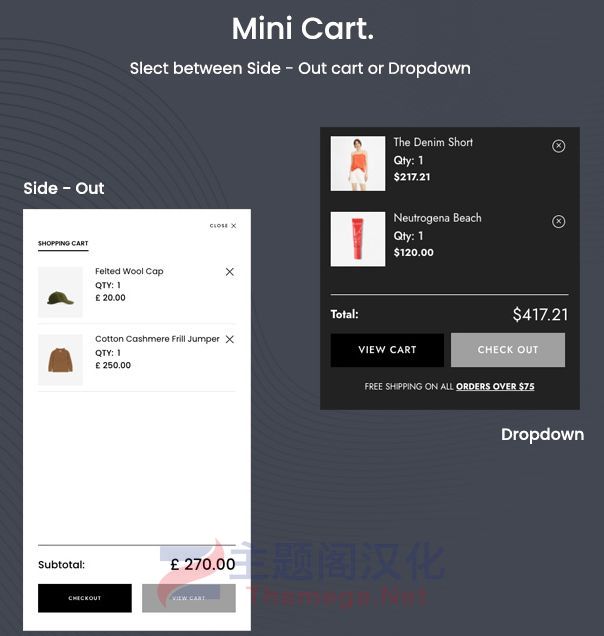The image size is (604, 636).
Task: Click the Felted Wool Cap product name
Action: point(129,271)
